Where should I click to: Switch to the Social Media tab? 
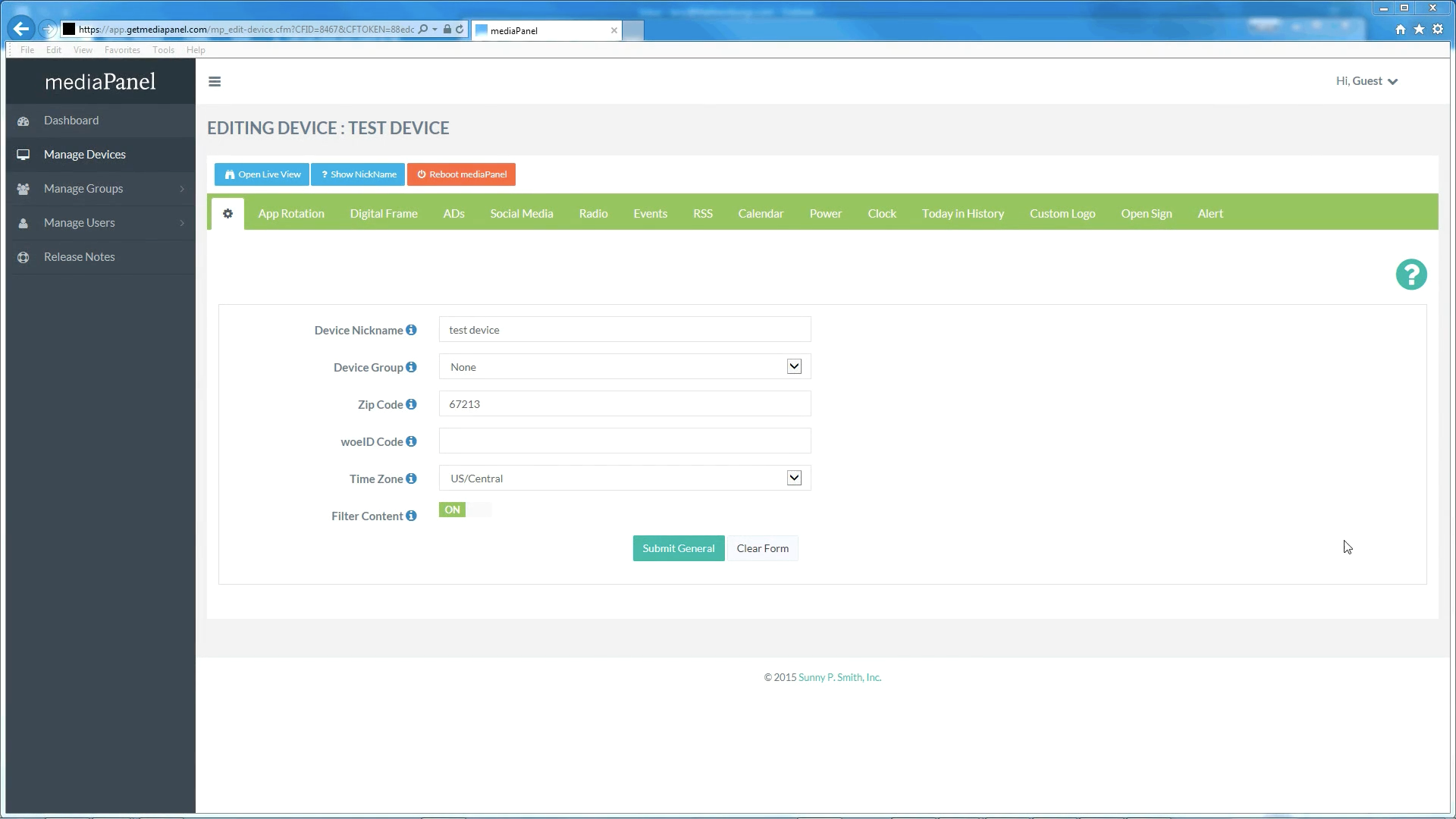pos(521,214)
